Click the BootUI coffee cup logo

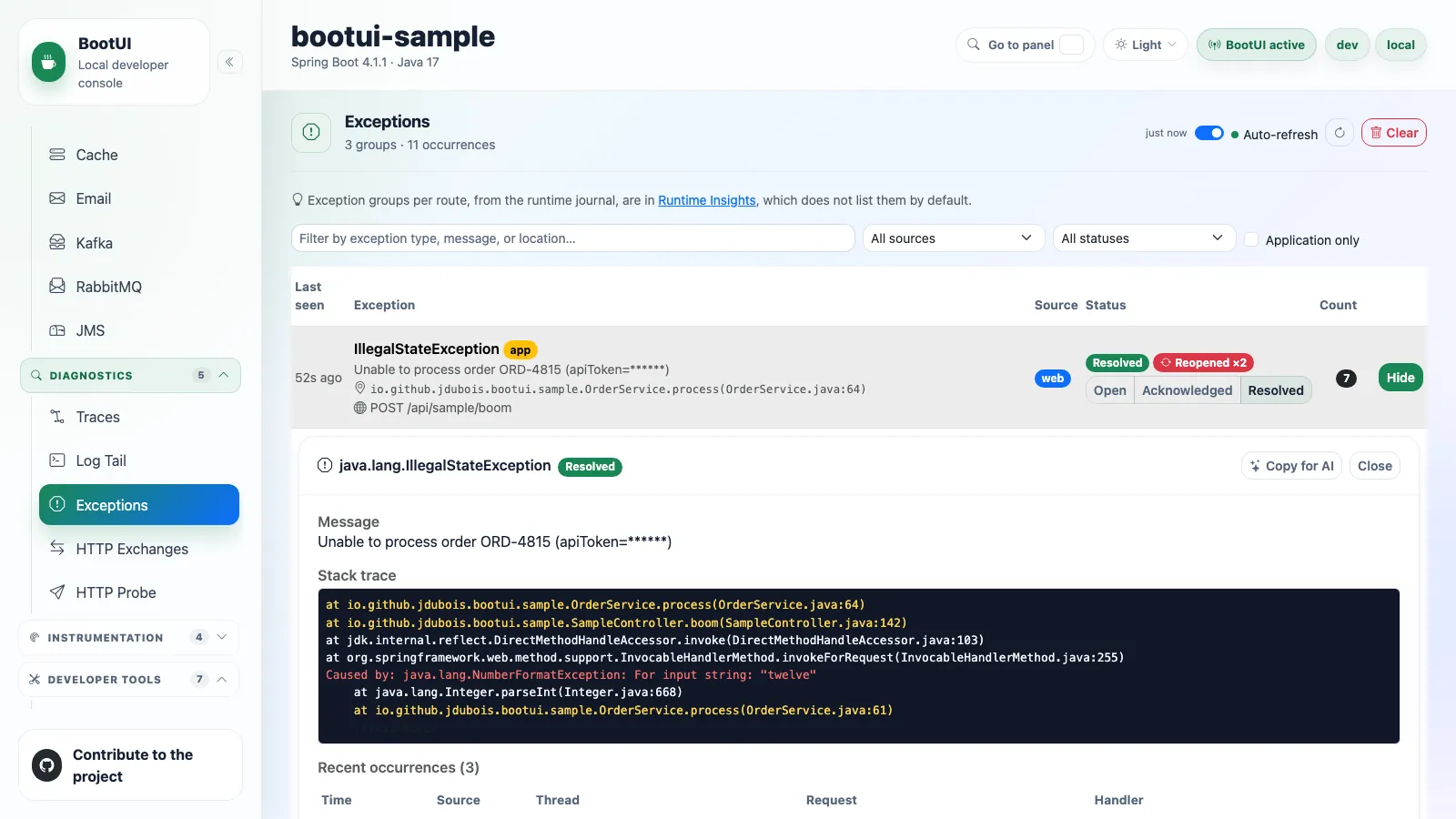tap(48, 62)
